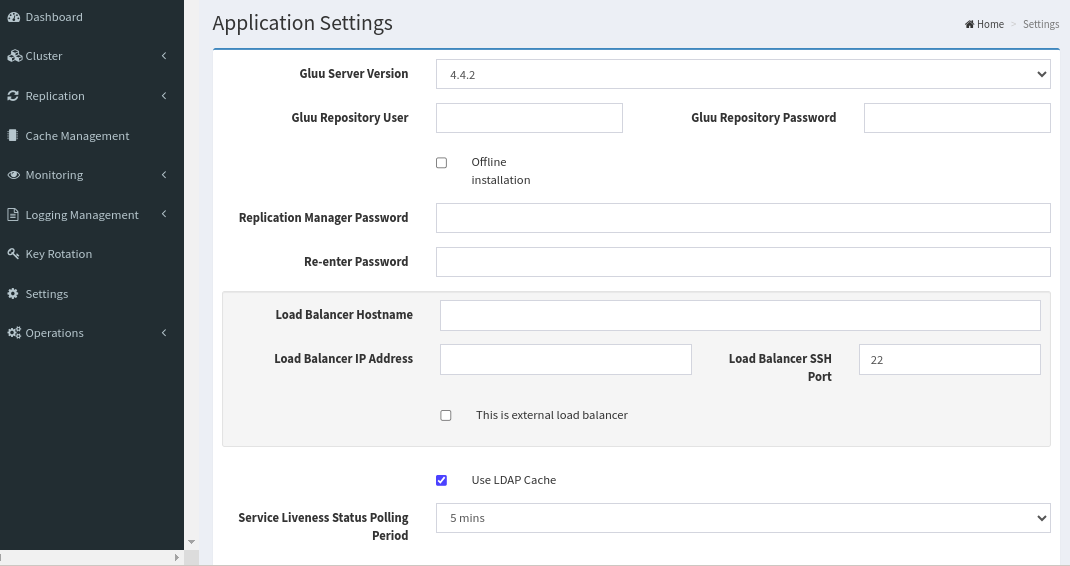
Task: Click the Load Balancer SSH Port field
Action: click(950, 359)
